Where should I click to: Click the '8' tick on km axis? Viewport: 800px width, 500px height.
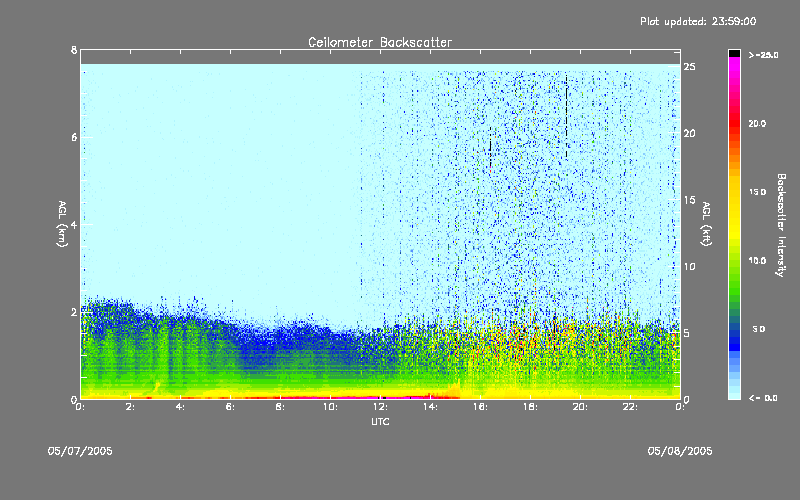74,50
